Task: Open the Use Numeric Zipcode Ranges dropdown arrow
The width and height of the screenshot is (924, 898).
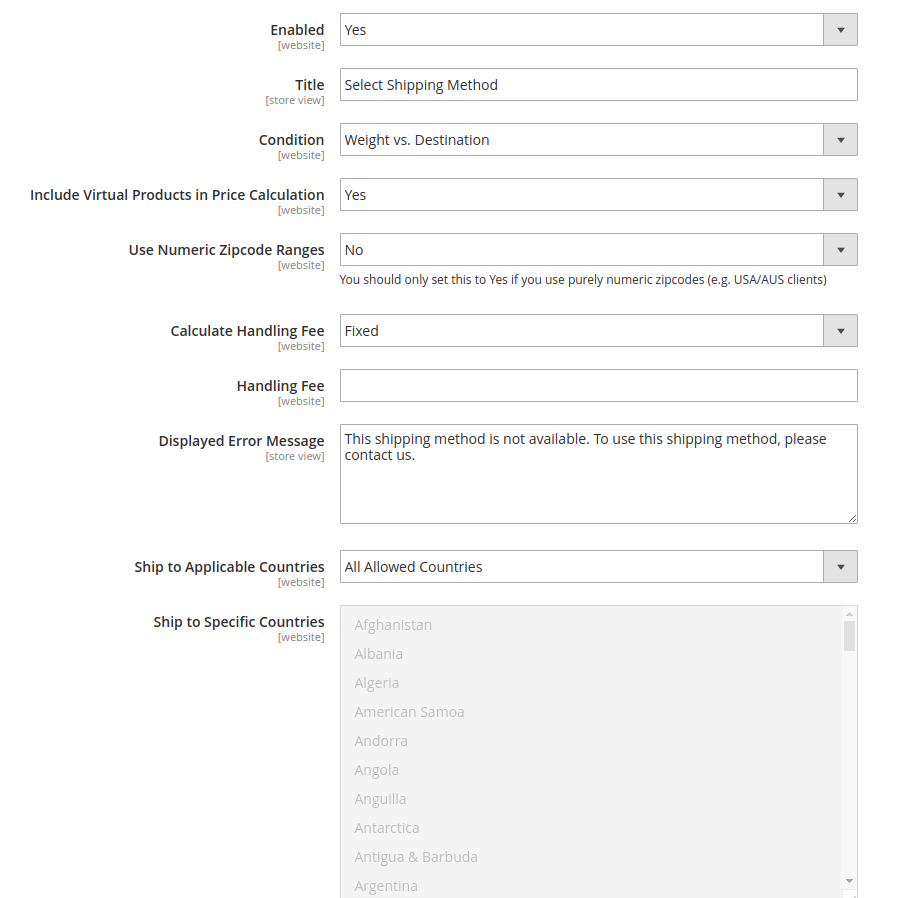Action: (x=841, y=249)
